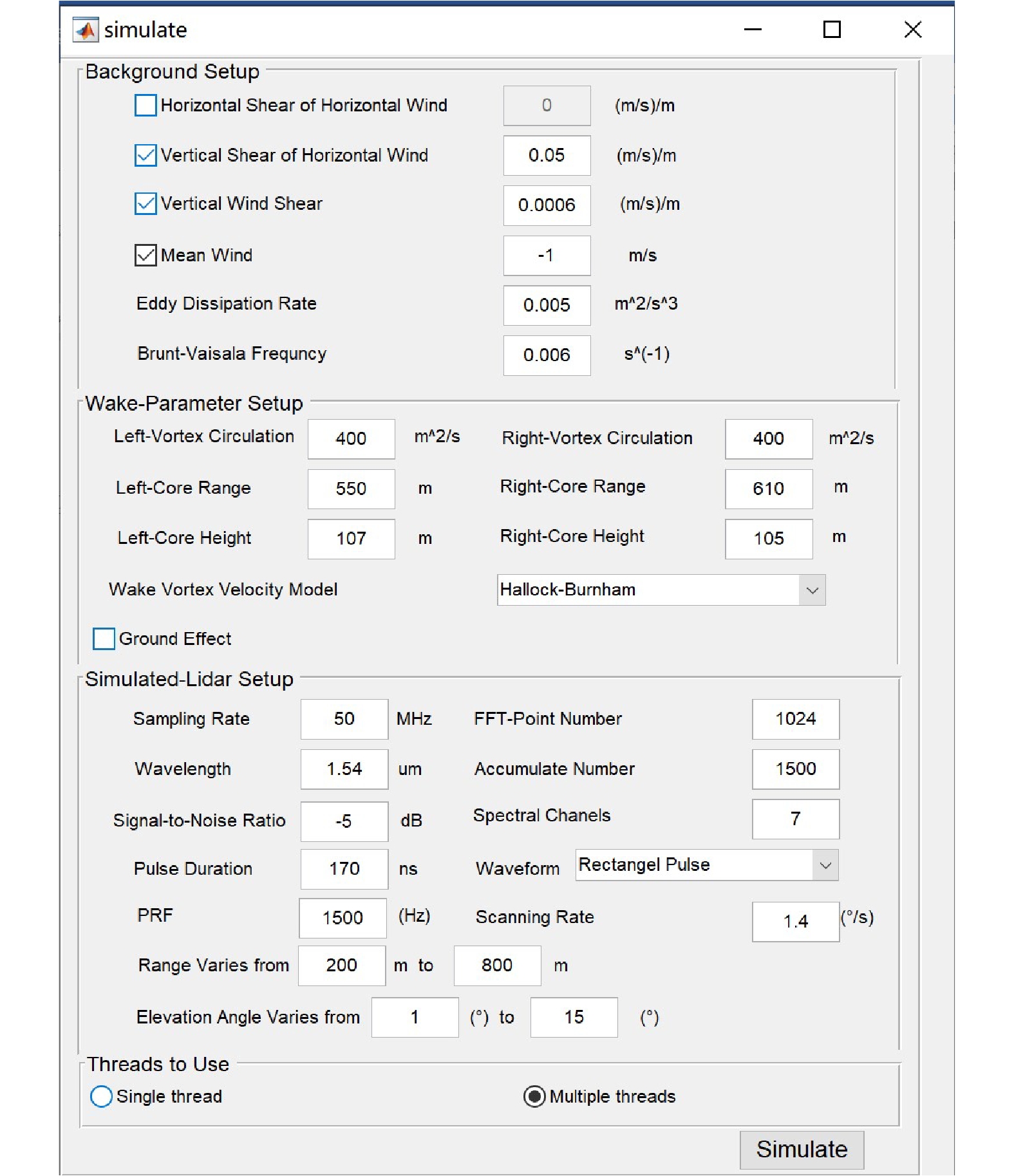
Task: Click the Scanning Rate input field
Action: tap(795, 922)
